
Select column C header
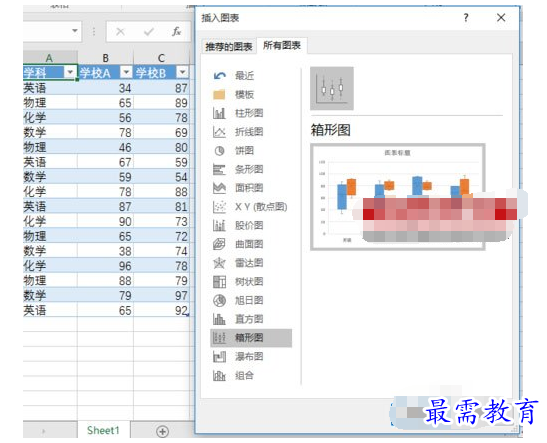161,58
